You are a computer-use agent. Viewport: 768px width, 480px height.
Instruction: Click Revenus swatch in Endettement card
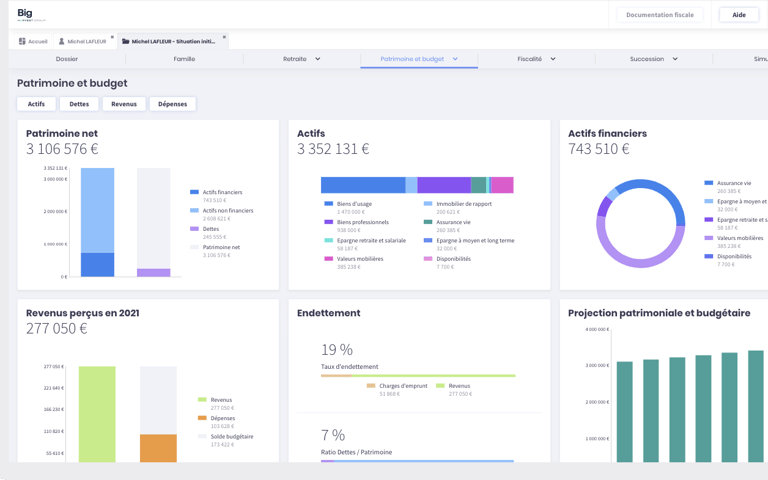(440, 385)
